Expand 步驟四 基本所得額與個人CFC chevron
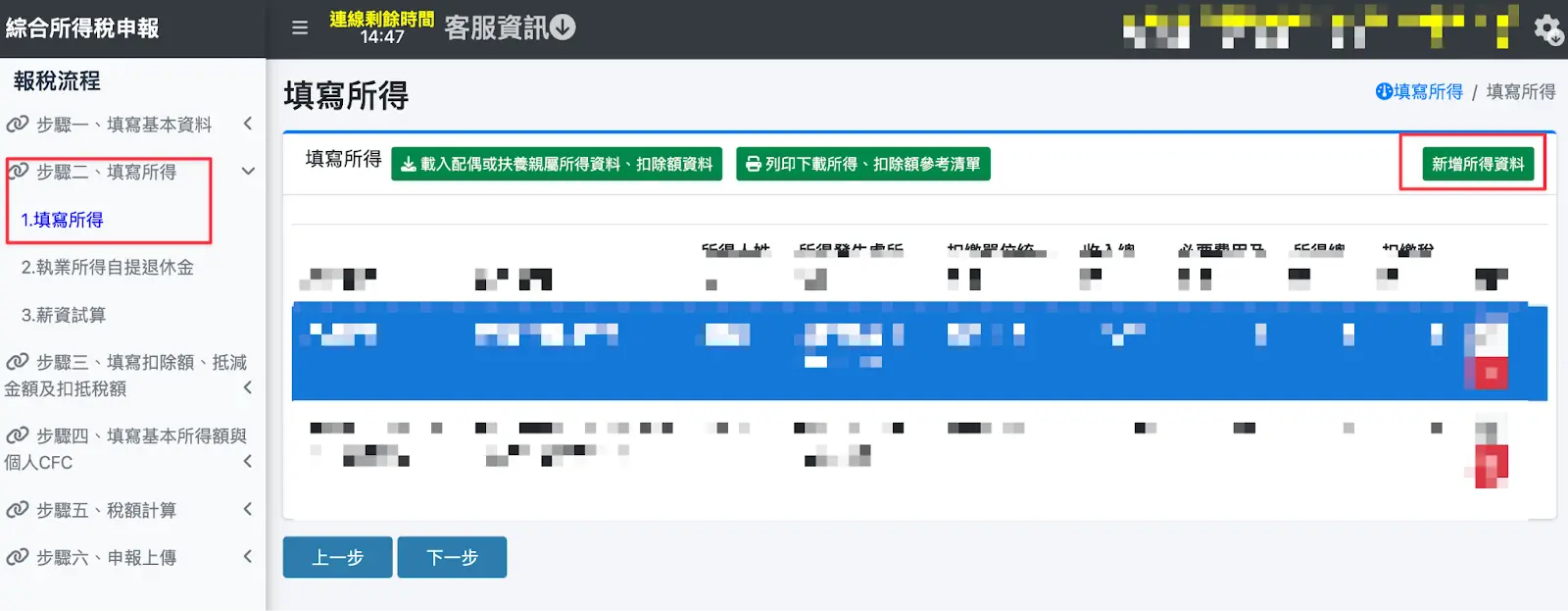Image resolution: width=1568 pixels, height=611 pixels. [x=248, y=461]
